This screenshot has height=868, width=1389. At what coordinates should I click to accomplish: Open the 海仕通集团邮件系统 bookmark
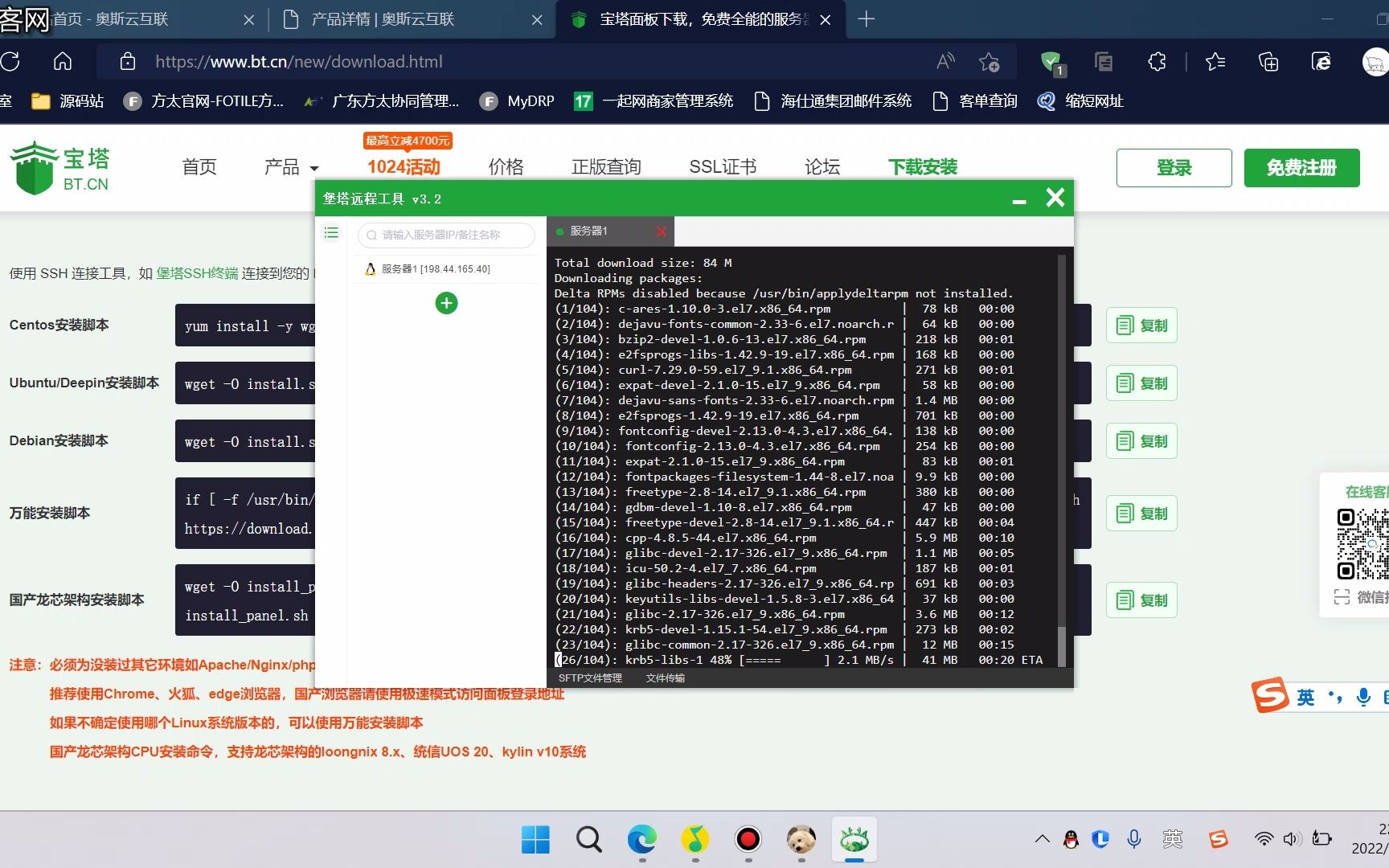[x=833, y=101]
